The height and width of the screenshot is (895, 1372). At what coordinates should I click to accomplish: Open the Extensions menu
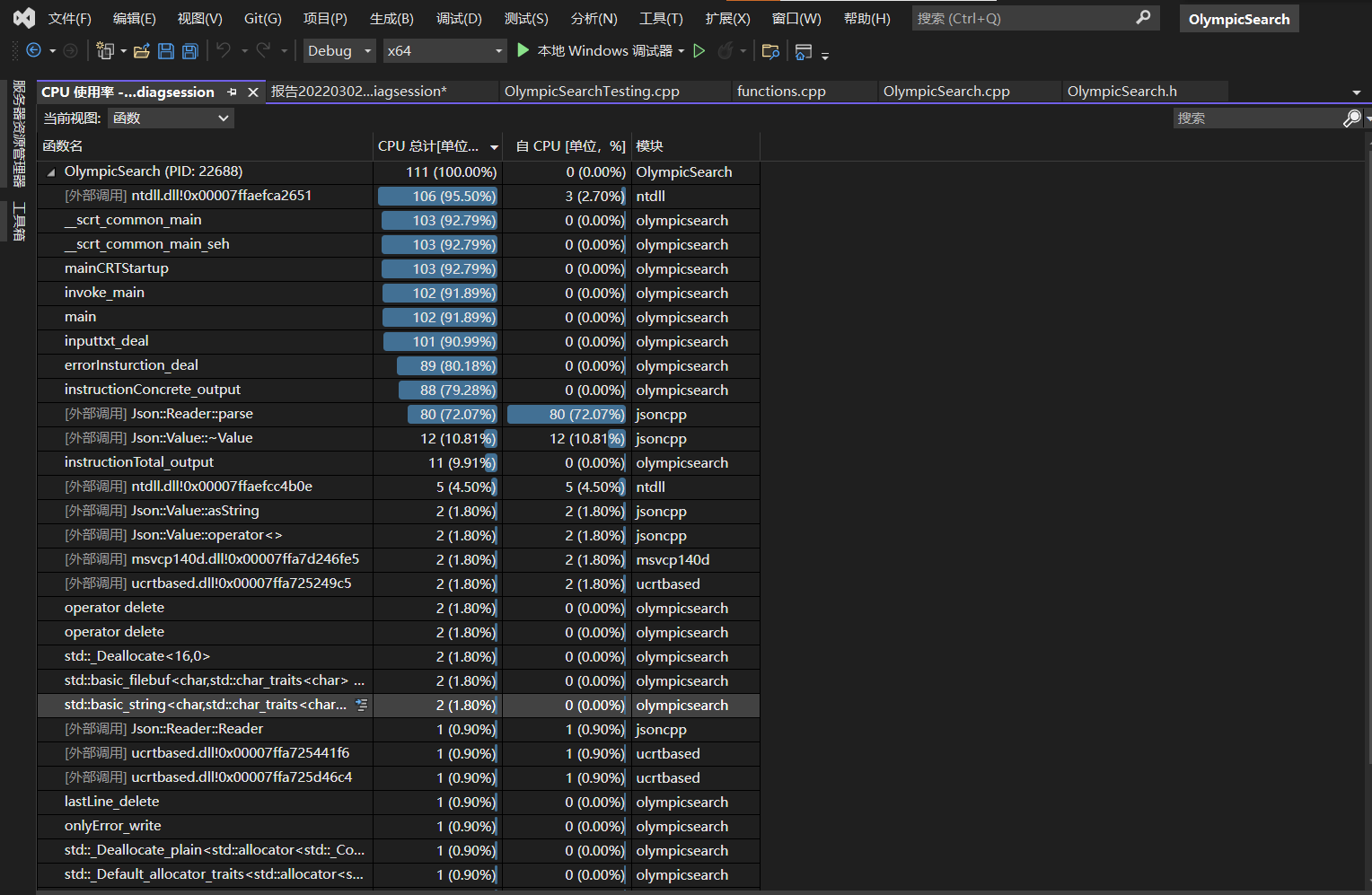click(727, 18)
